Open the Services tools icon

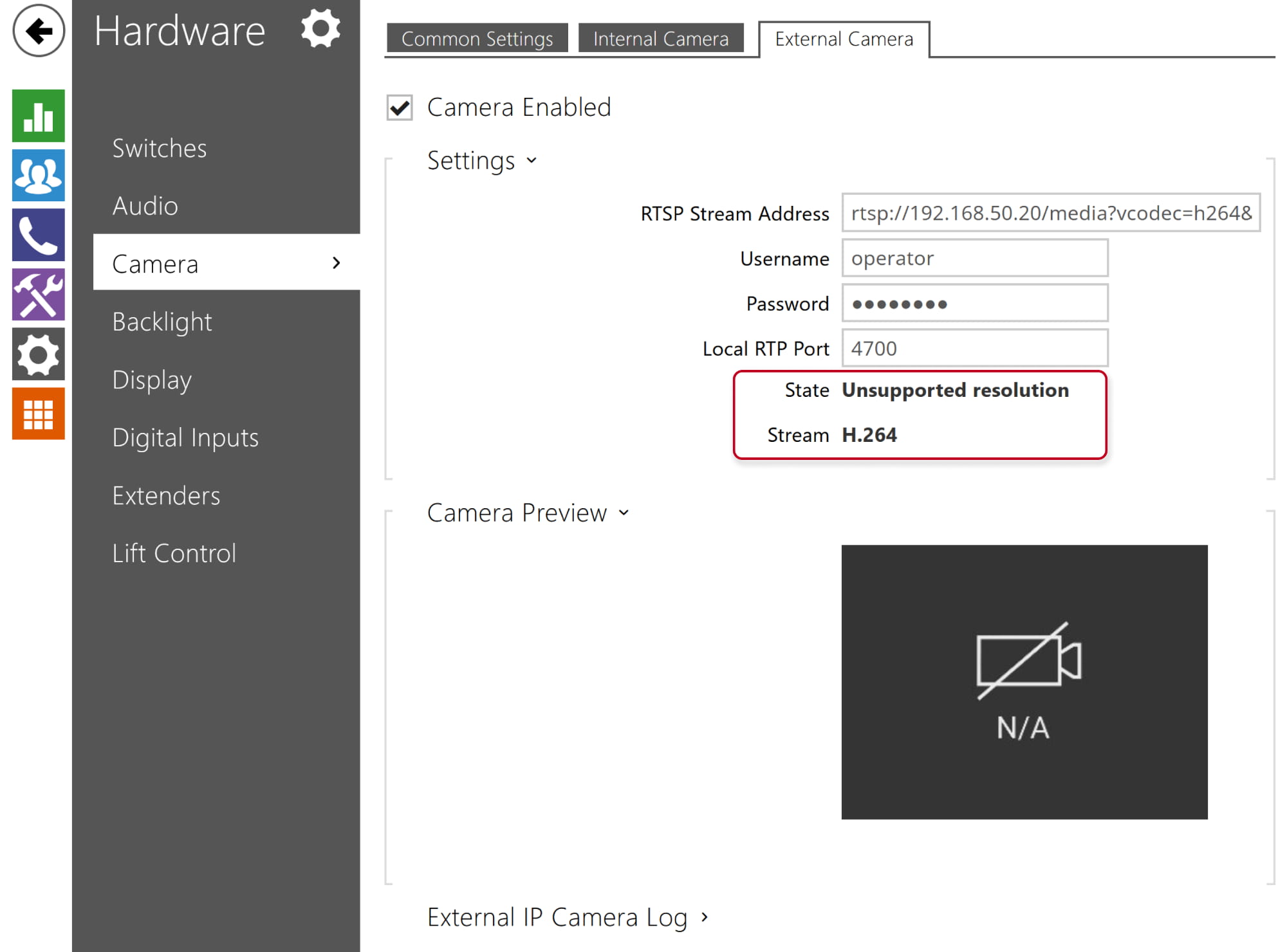(x=39, y=295)
